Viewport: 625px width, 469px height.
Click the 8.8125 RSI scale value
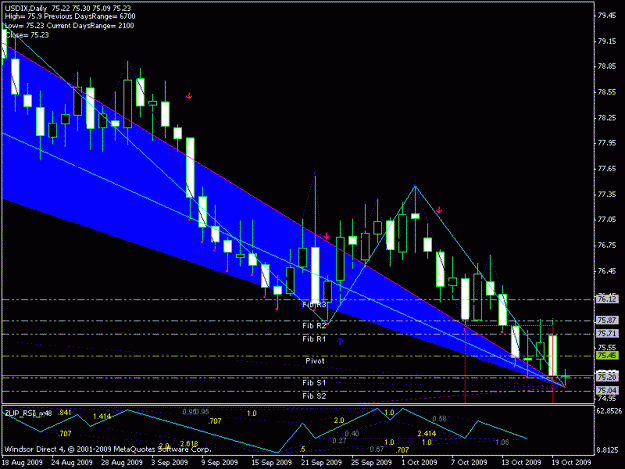pyautogui.click(x=607, y=451)
